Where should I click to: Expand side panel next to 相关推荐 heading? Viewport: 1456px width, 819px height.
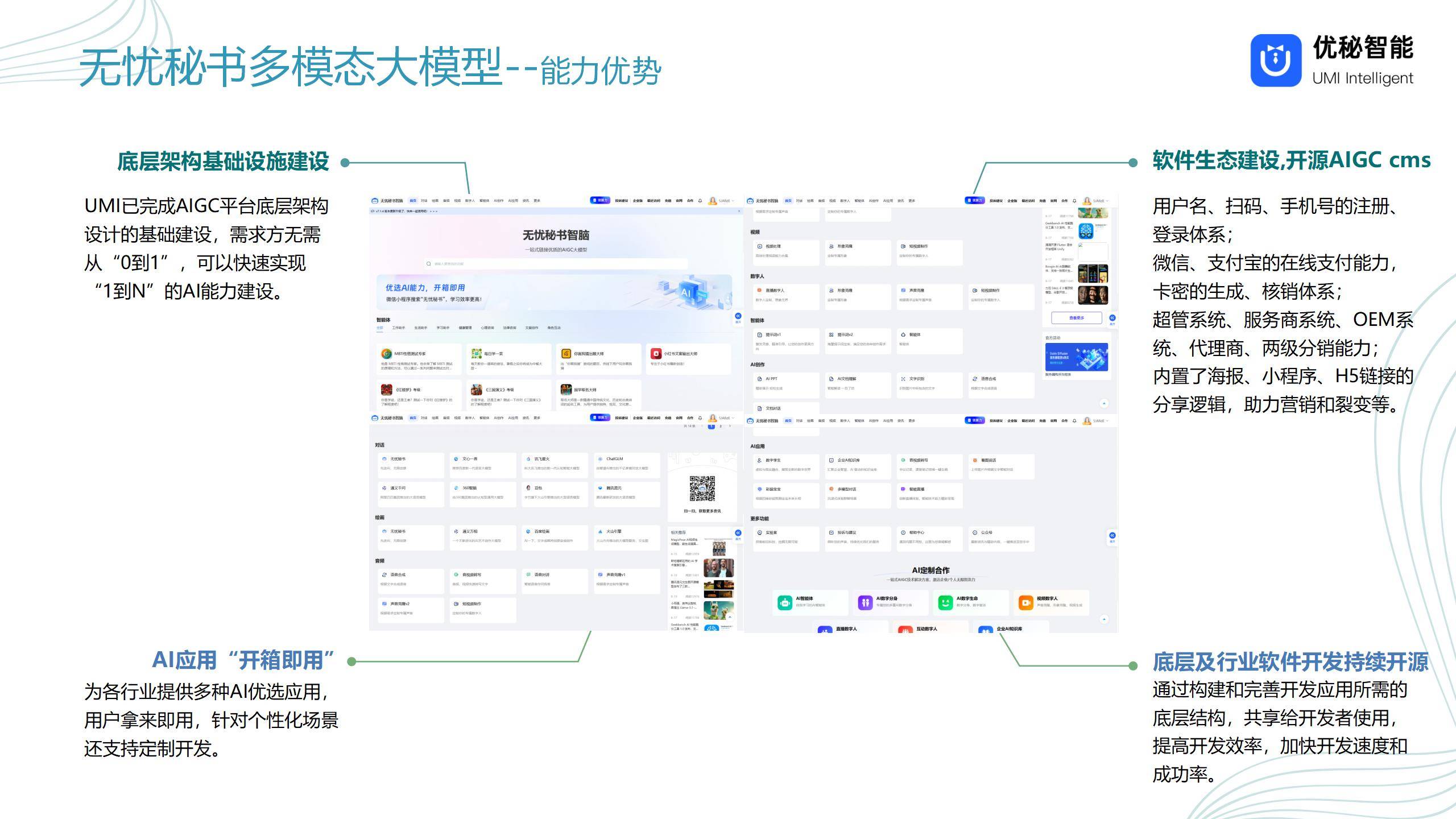click(738, 533)
